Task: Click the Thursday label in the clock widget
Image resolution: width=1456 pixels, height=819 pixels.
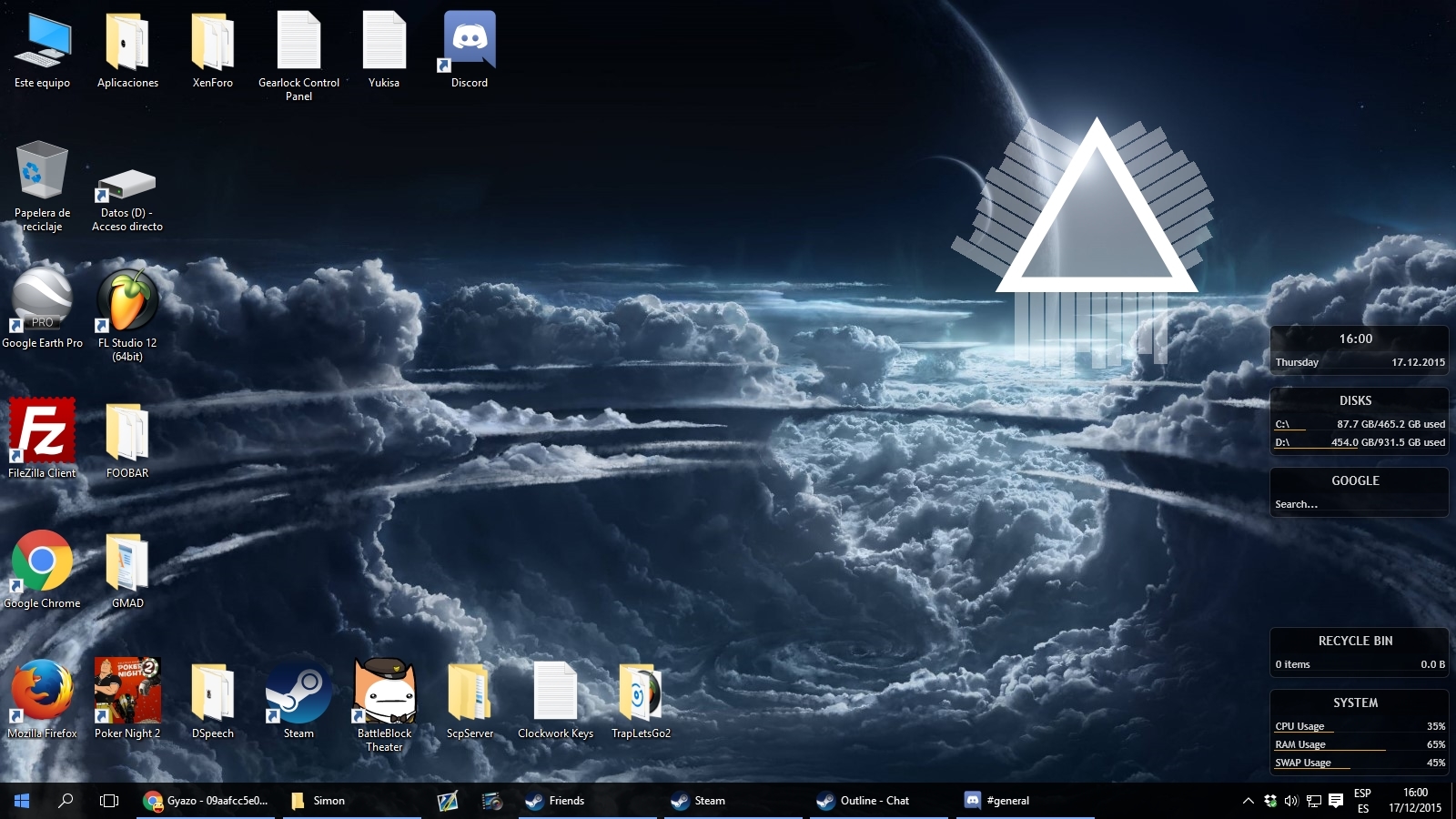Action: tap(1297, 362)
